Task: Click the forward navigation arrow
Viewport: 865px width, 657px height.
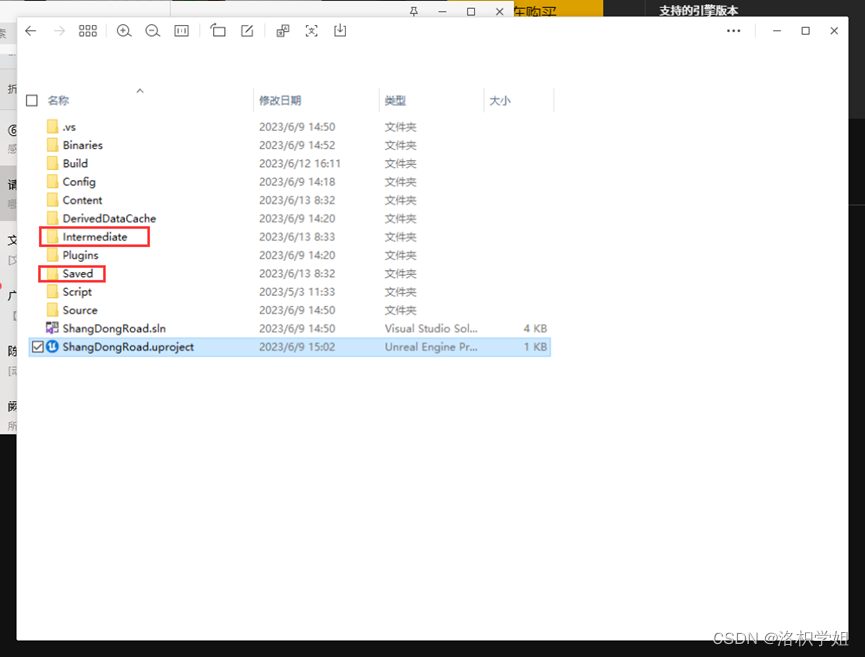Action: (x=59, y=31)
